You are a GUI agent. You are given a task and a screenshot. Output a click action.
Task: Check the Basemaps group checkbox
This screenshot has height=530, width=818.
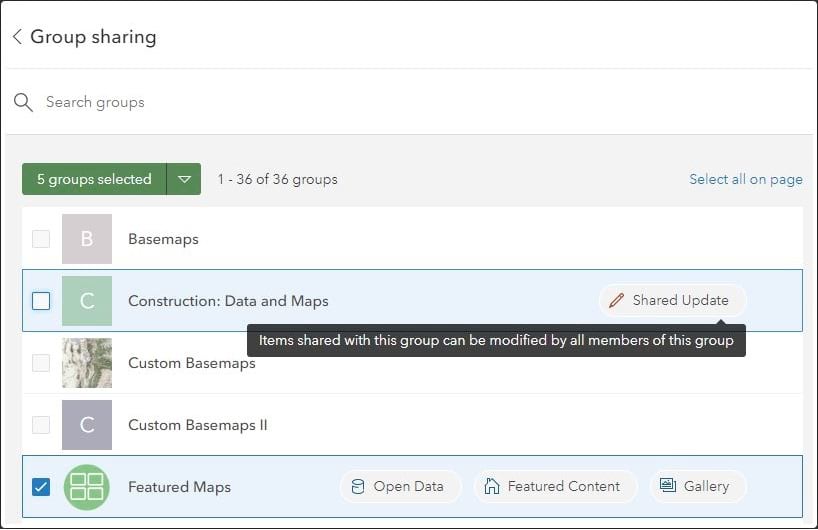pyautogui.click(x=41, y=239)
